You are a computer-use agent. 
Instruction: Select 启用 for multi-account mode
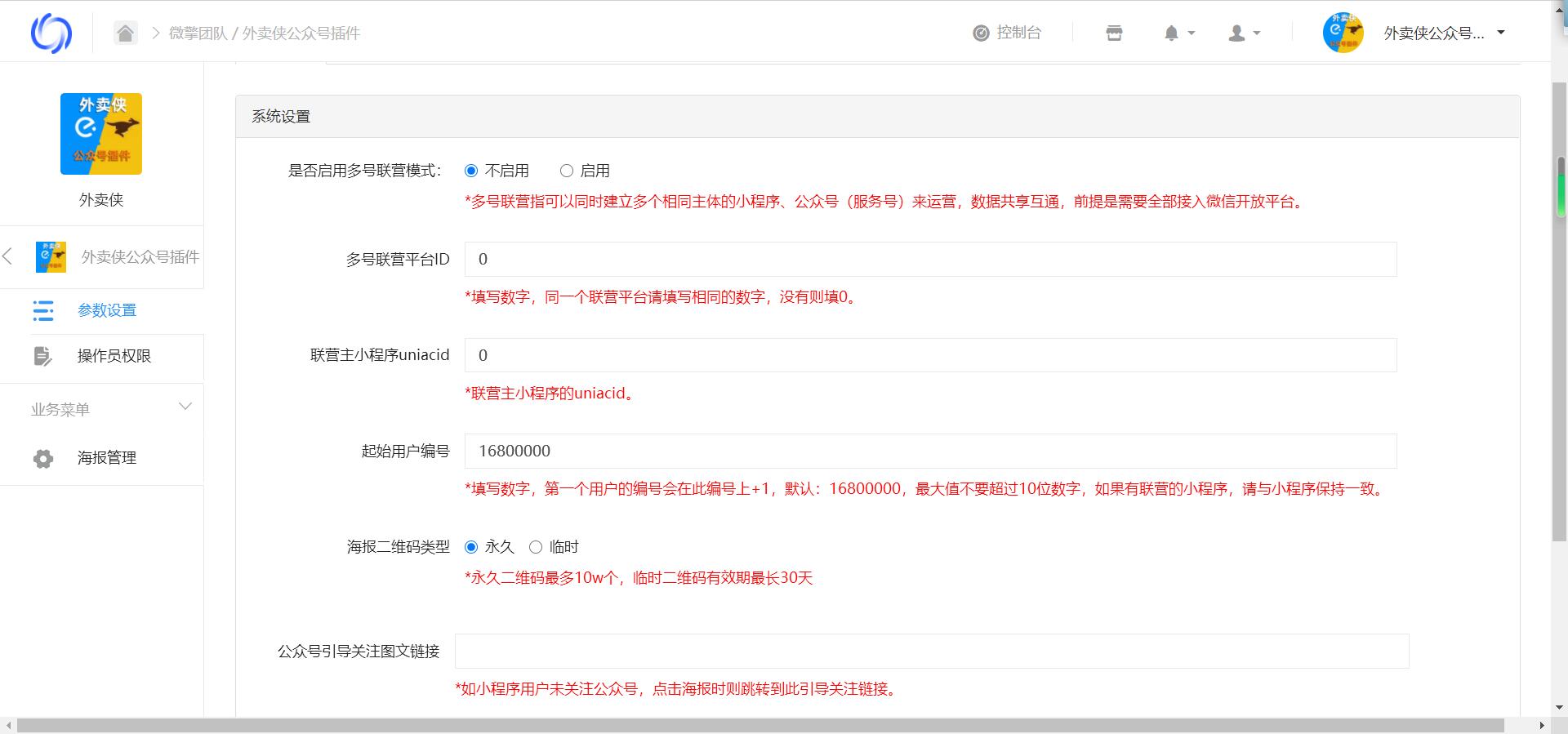click(567, 171)
